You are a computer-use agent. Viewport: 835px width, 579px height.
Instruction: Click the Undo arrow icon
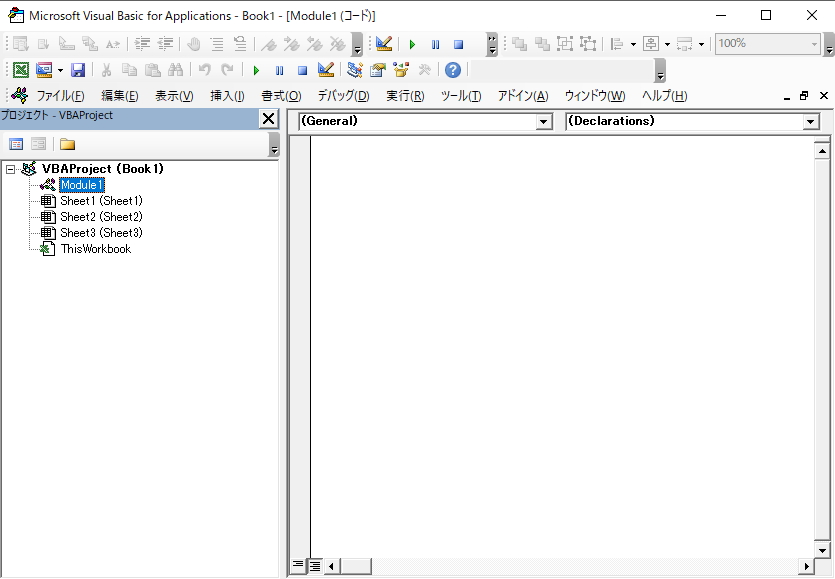coord(204,70)
